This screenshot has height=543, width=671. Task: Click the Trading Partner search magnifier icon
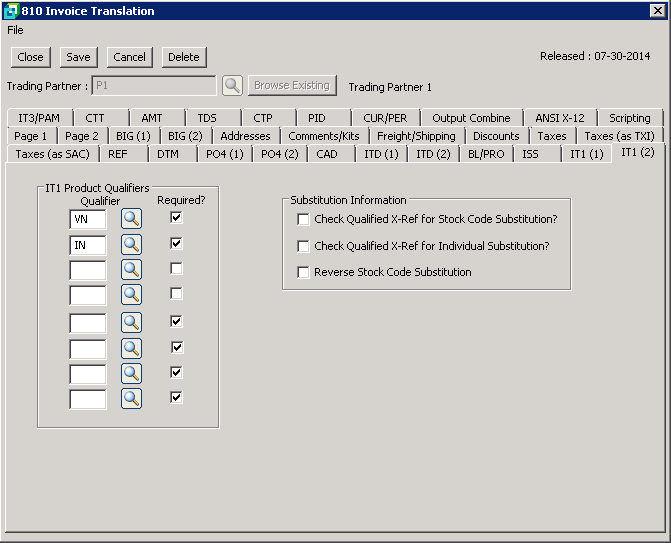(x=232, y=86)
